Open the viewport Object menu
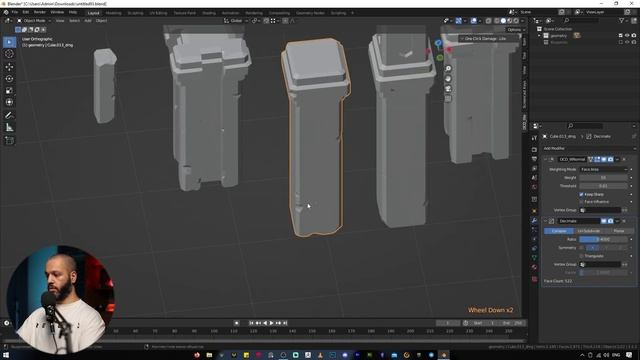 pyautogui.click(x=101, y=20)
